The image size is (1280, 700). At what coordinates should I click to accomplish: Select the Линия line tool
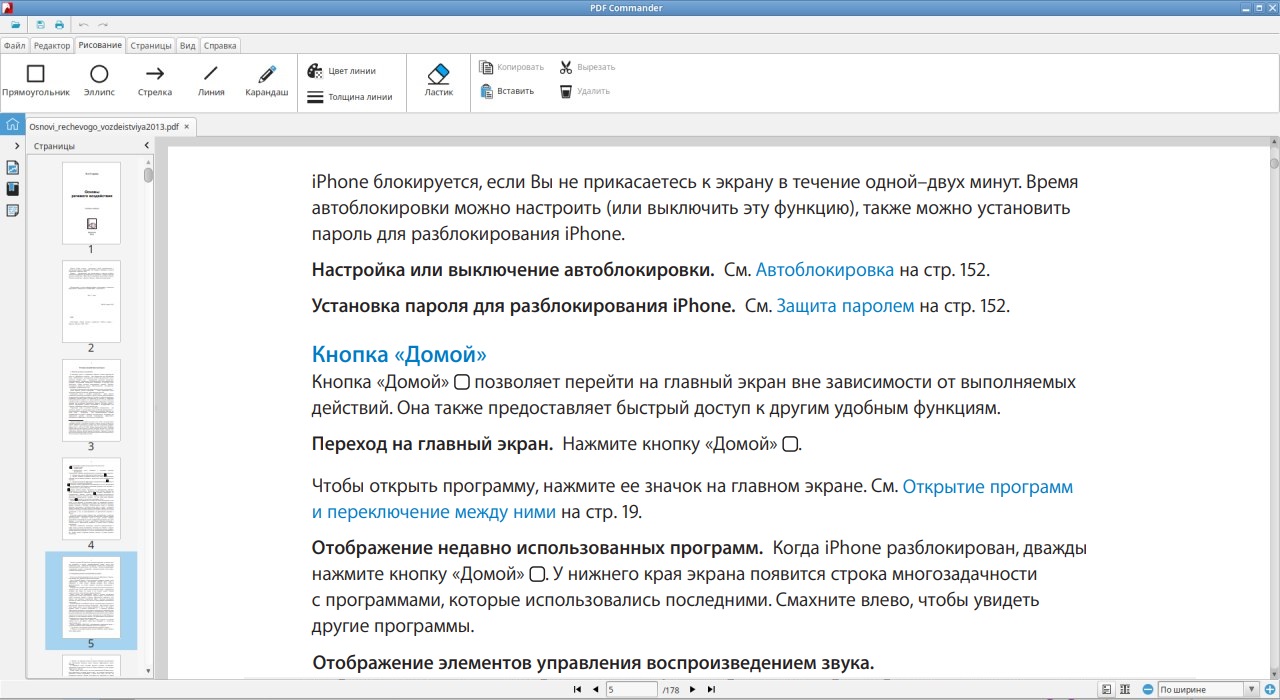211,80
